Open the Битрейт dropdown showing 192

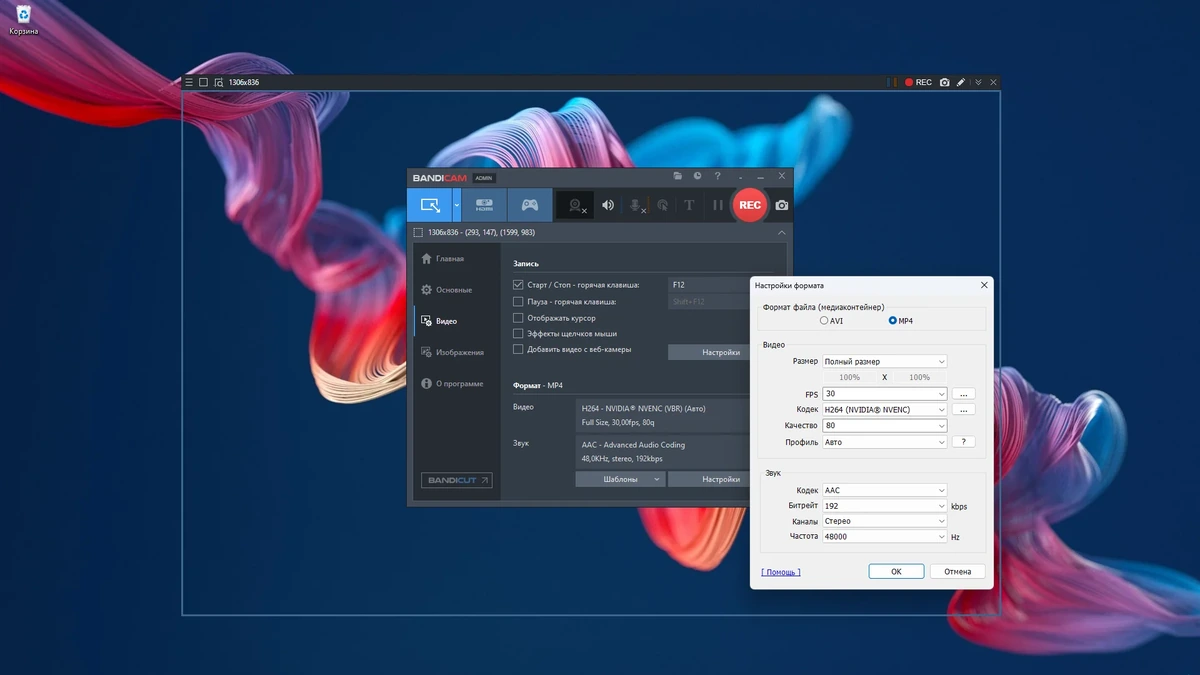tap(884, 506)
